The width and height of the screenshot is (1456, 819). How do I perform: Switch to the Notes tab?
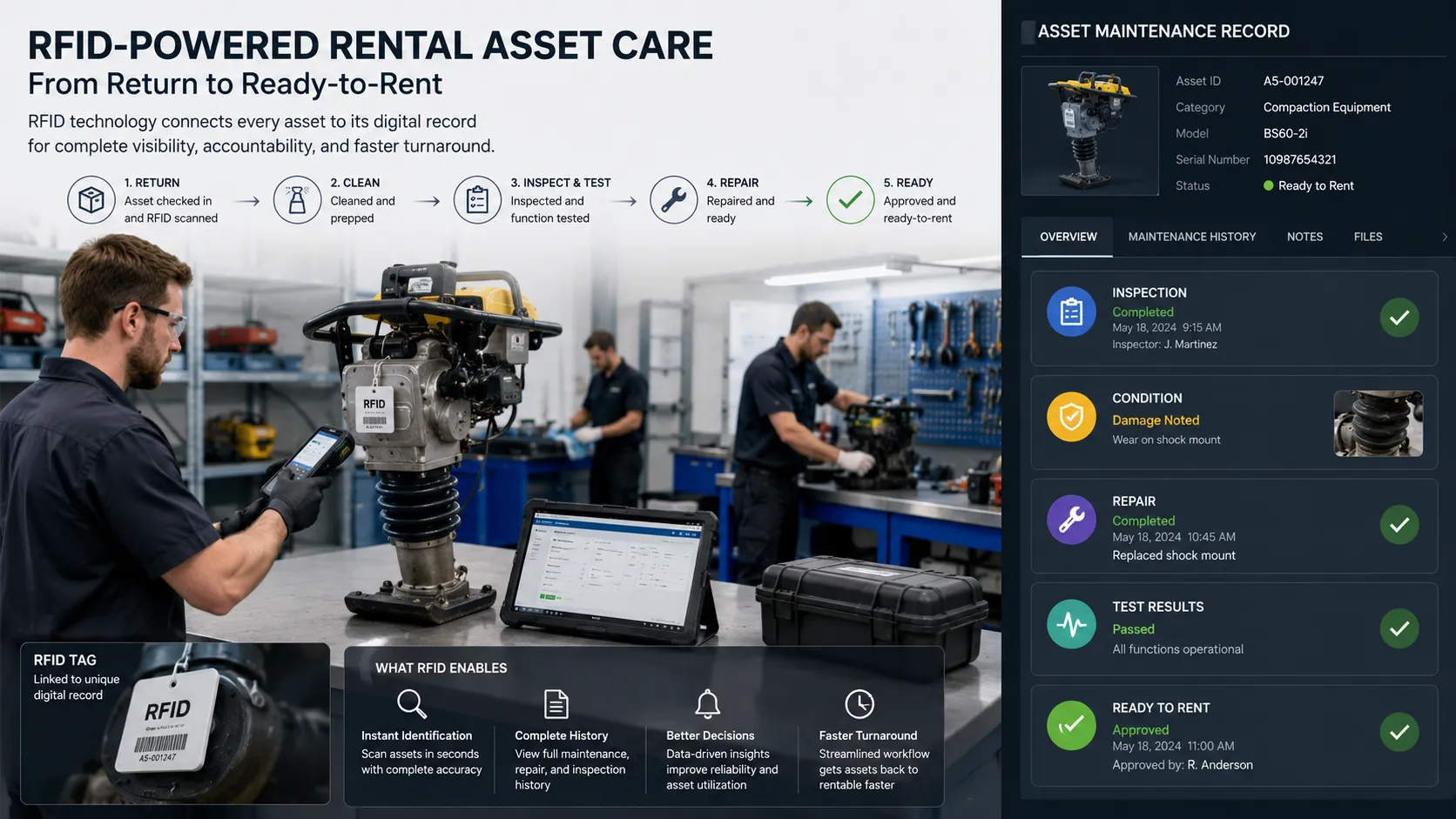click(x=1304, y=237)
